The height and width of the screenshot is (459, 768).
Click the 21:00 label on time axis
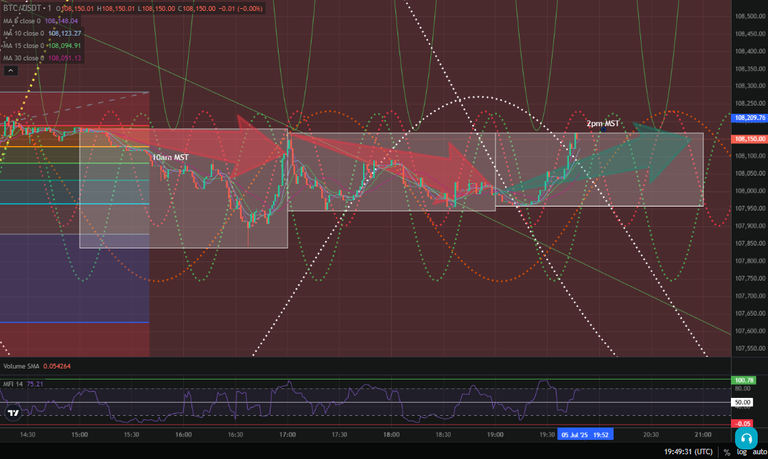(703, 435)
